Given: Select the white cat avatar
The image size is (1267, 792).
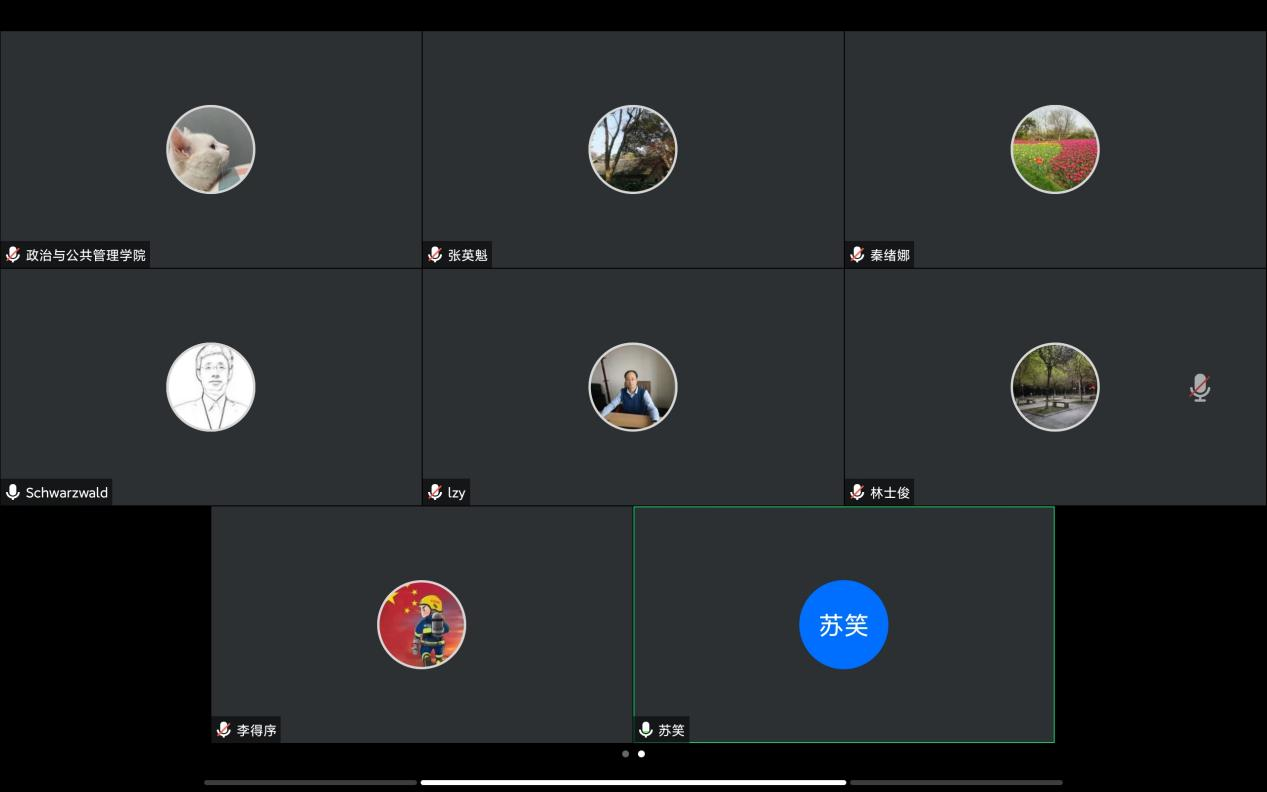Looking at the screenshot, I should pos(211,150).
